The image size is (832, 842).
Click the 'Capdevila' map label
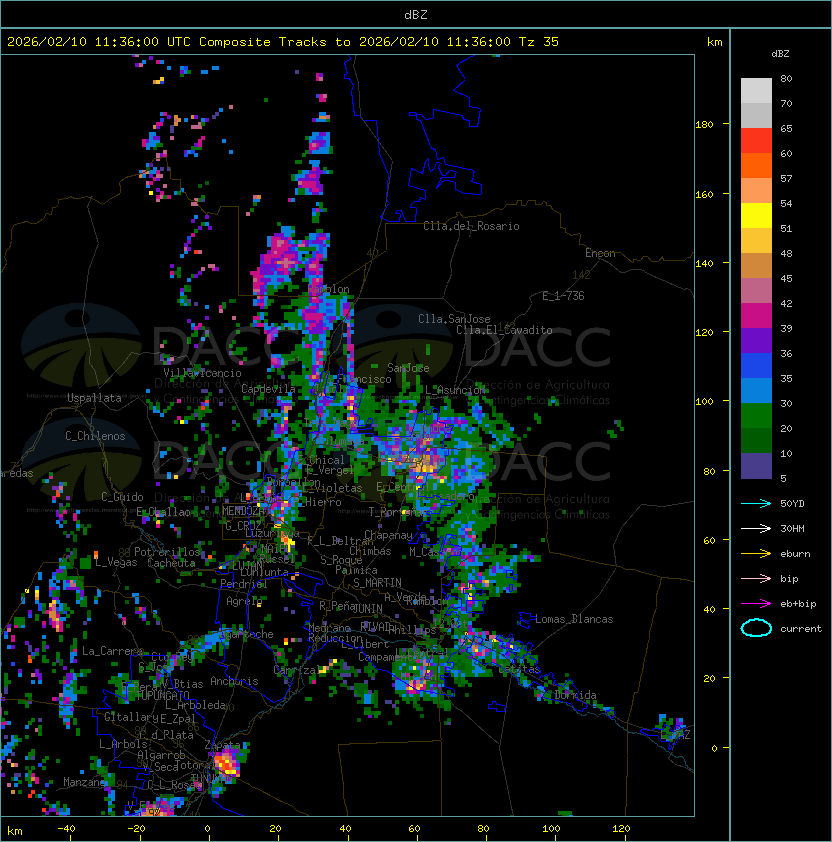[x=268, y=389]
